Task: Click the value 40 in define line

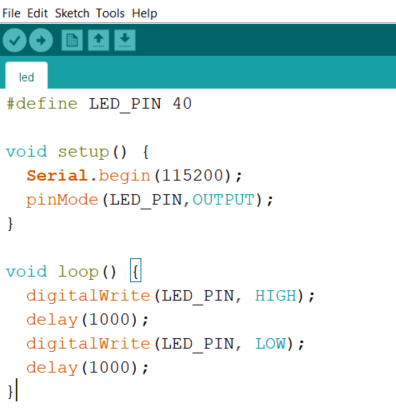Action: (x=182, y=104)
